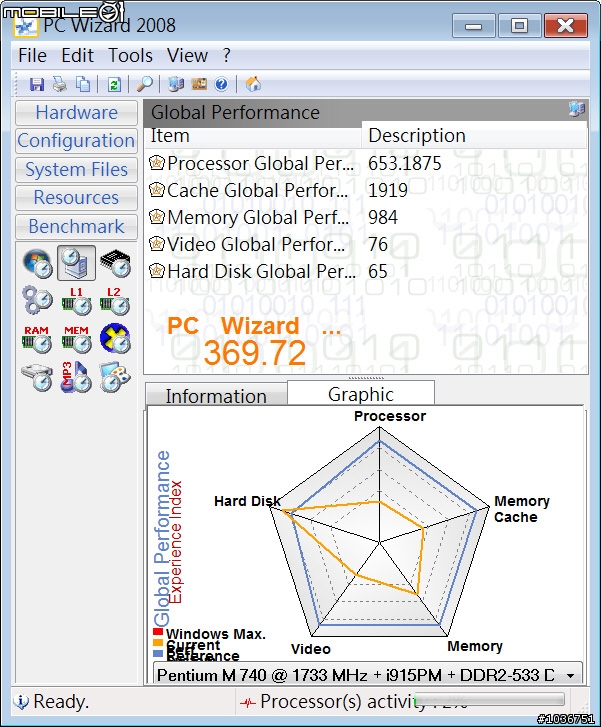The width and height of the screenshot is (601, 727).
Task: Open the File menu
Action: coord(32,56)
